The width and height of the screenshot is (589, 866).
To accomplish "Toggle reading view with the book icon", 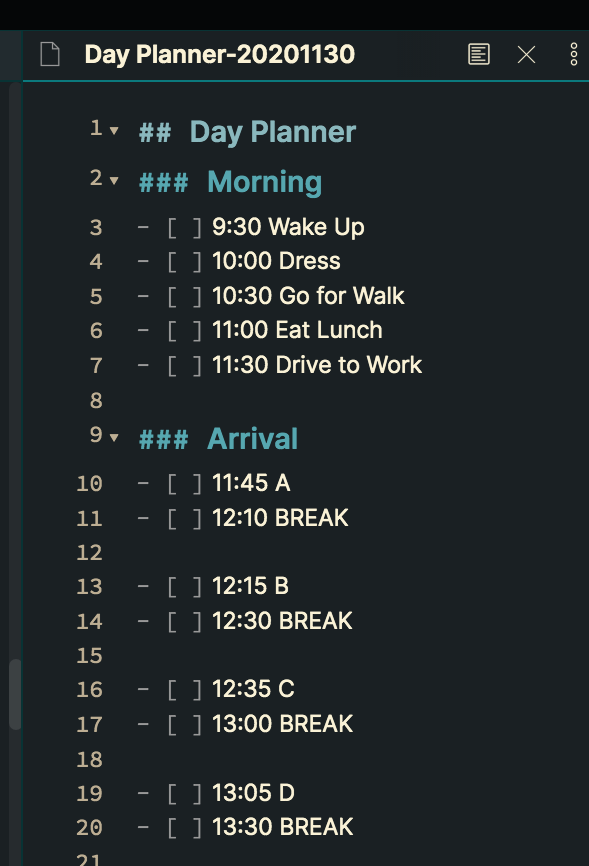I will coord(478,55).
